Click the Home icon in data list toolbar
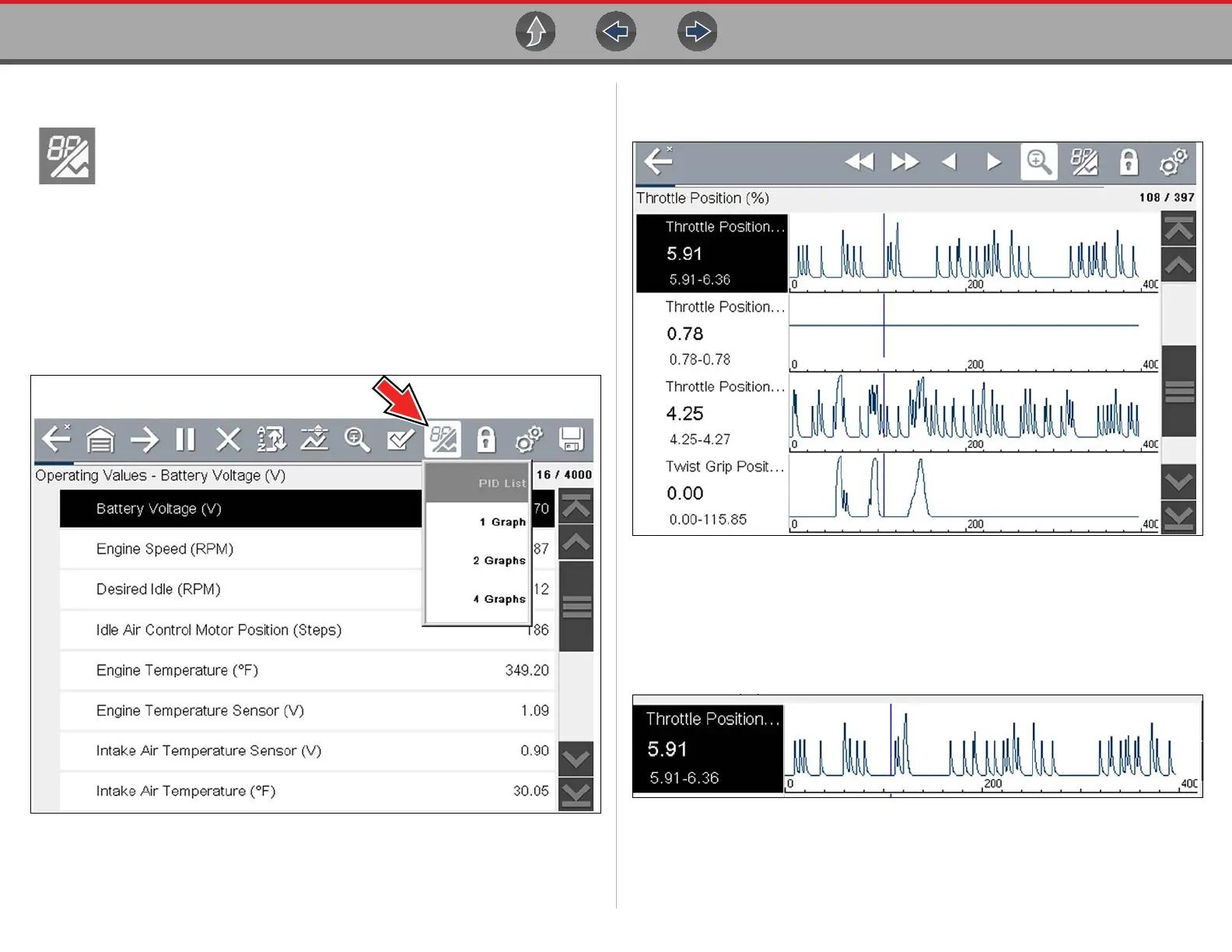This screenshot has height=952, width=1232. tap(100, 439)
